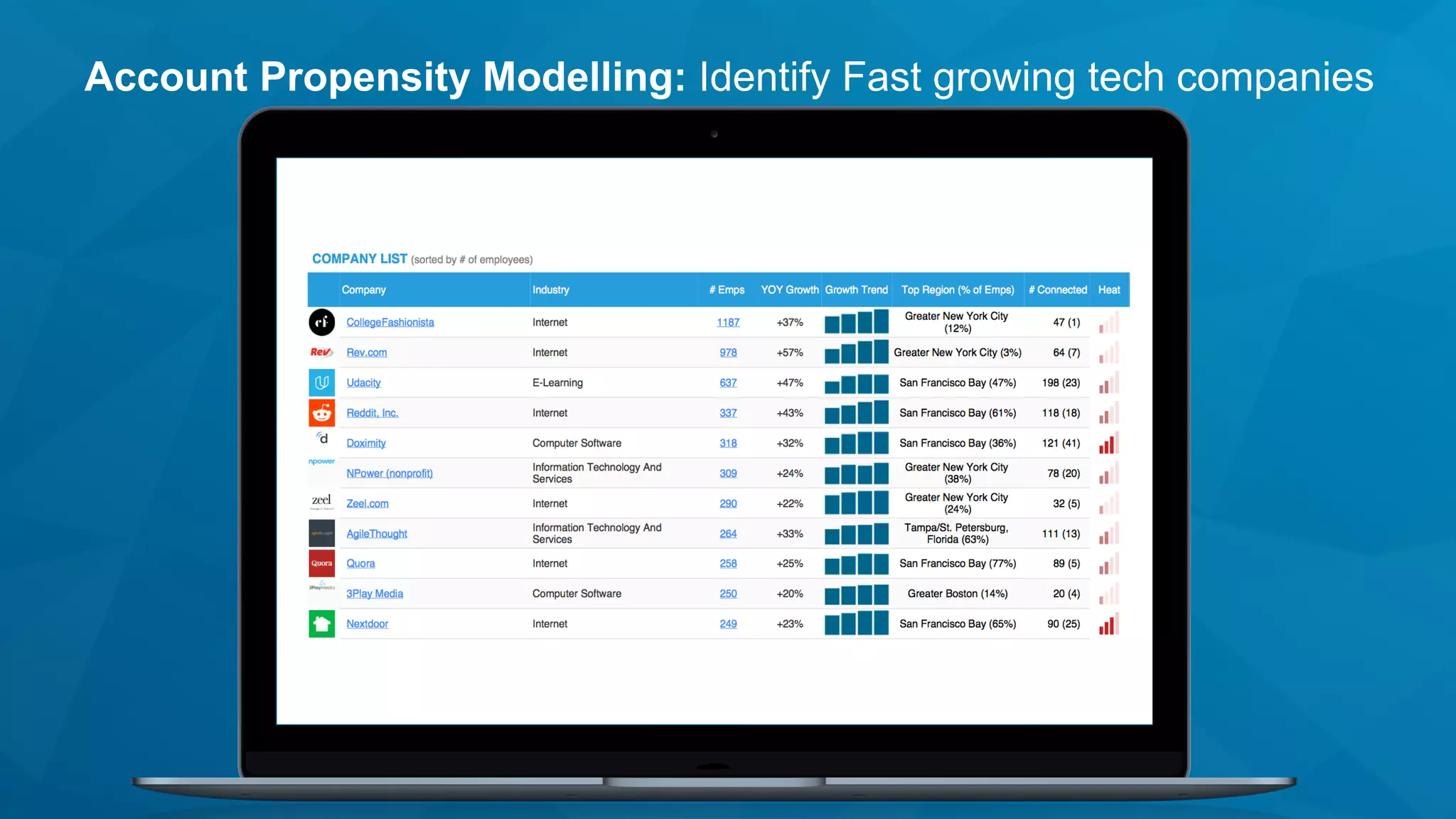Click the Zeel logo icon

[x=321, y=502]
